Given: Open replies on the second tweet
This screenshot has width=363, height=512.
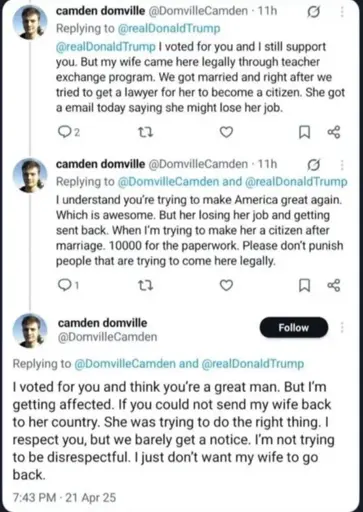Looking at the screenshot, I should coord(68,285).
